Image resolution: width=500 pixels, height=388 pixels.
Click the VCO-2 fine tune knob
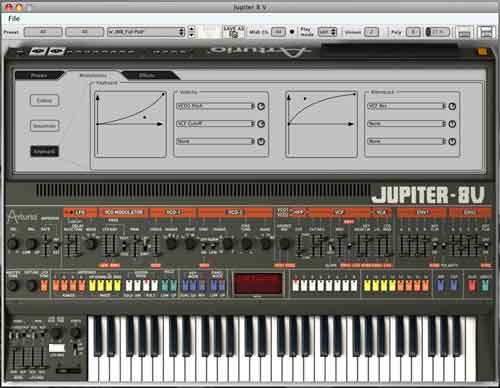click(x=247, y=244)
